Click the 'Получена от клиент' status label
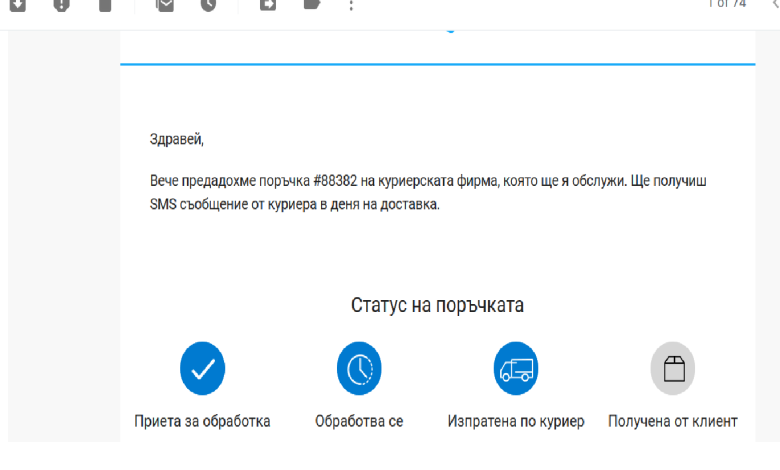 [x=673, y=421]
